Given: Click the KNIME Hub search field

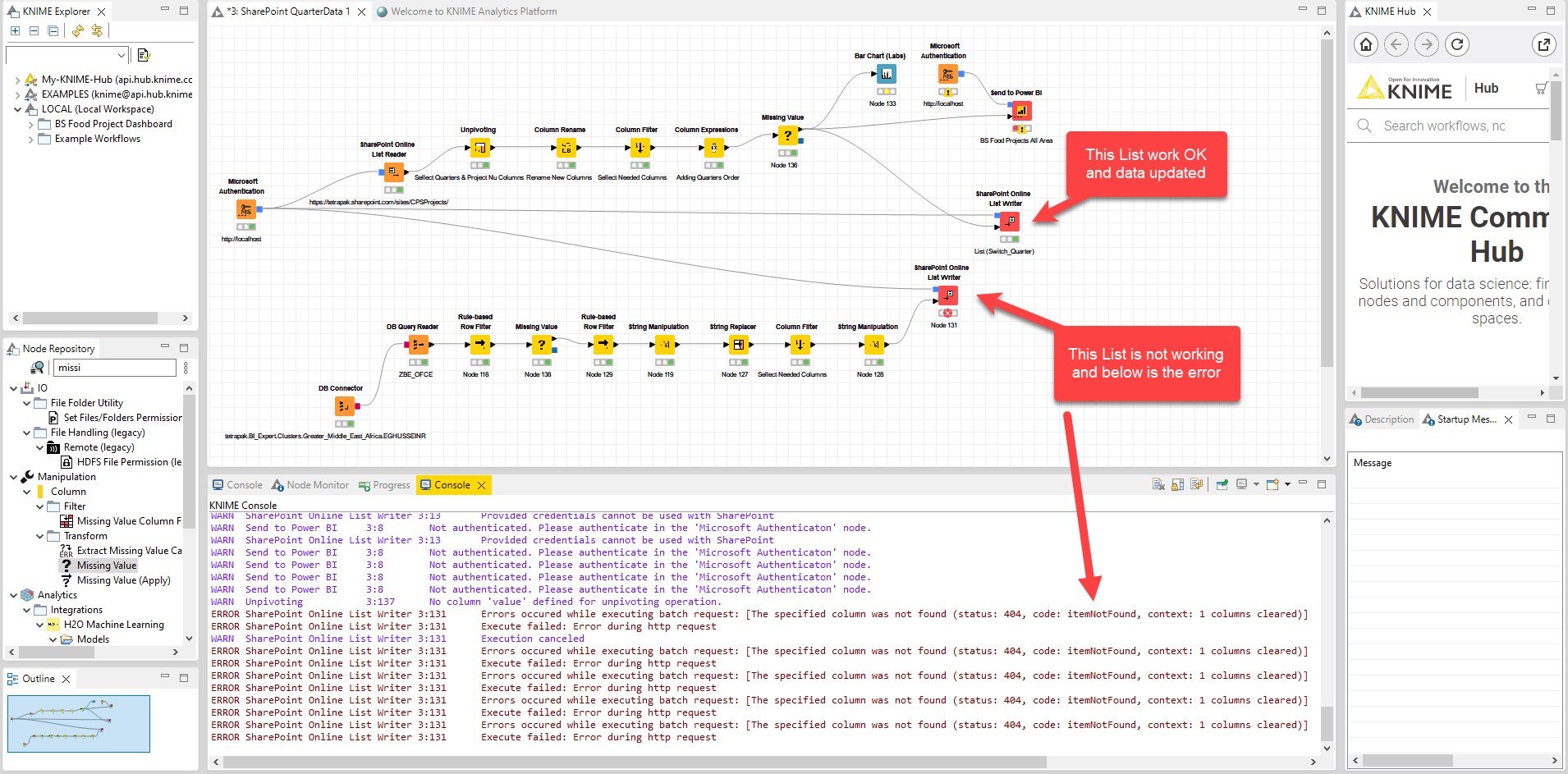Looking at the screenshot, I should pyautogui.click(x=1449, y=126).
